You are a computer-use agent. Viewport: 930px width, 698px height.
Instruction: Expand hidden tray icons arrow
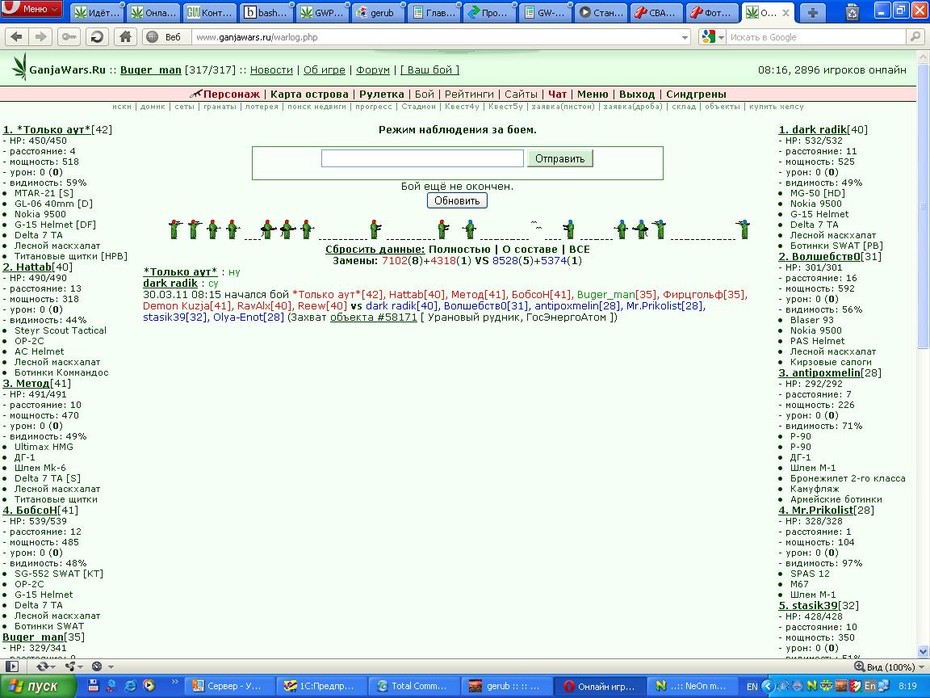[x=767, y=686]
